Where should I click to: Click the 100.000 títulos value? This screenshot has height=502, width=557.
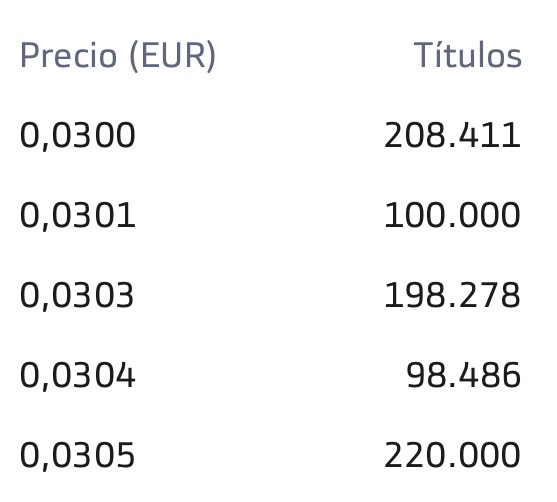453,215
